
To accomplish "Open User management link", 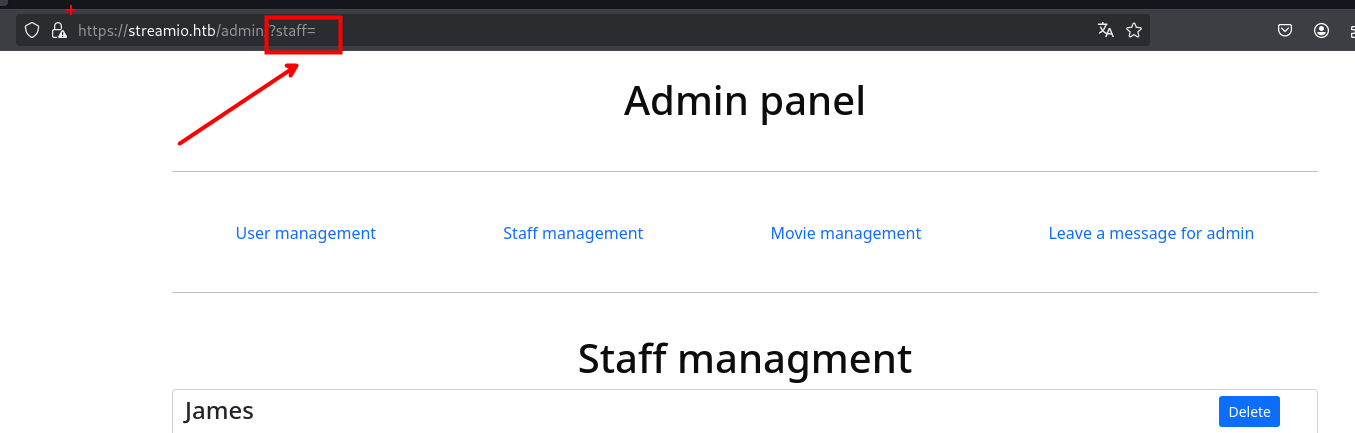I will click(306, 233).
